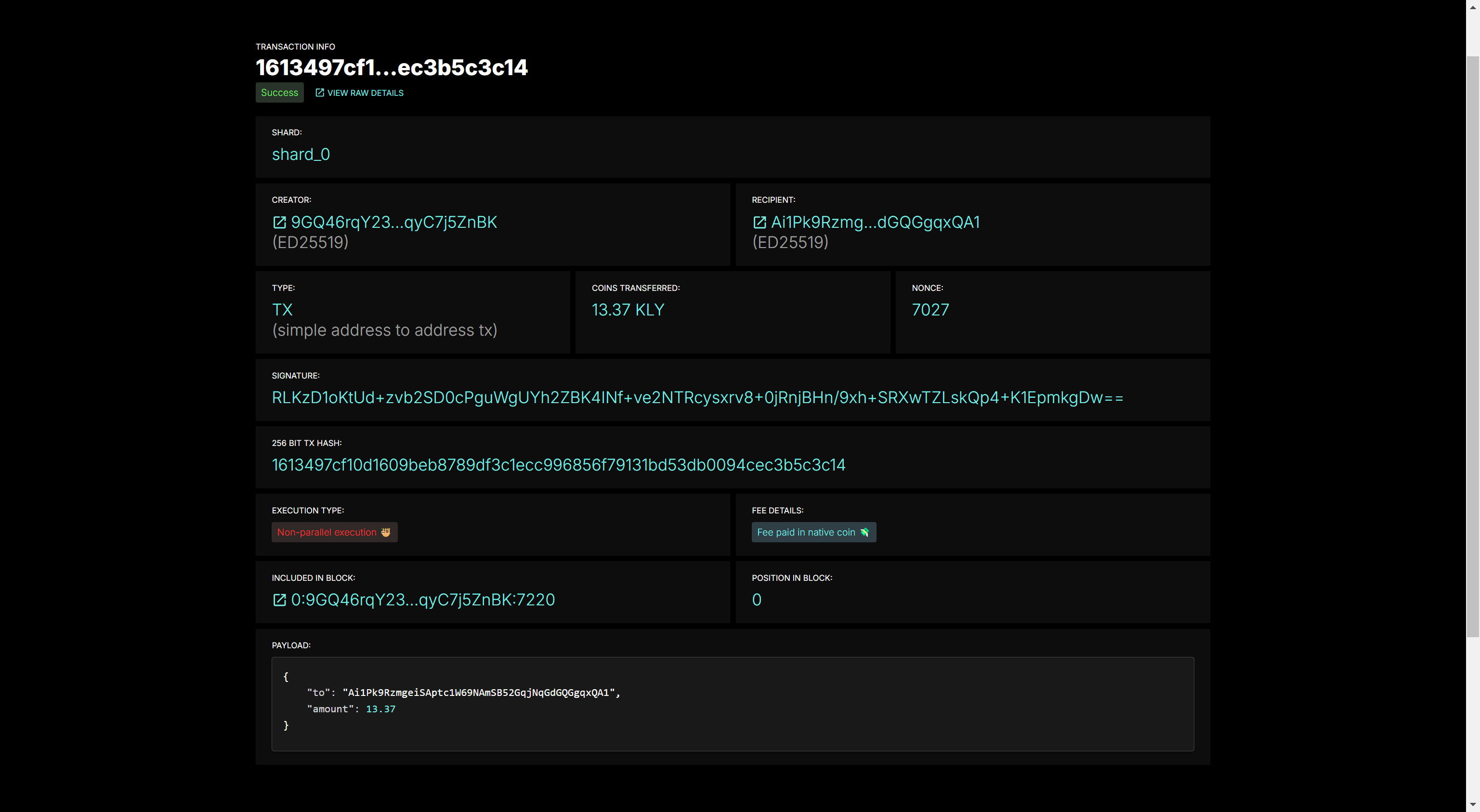Click the full 256 bit tx hash
The image size is (1480, 812).
coord(558,465)
